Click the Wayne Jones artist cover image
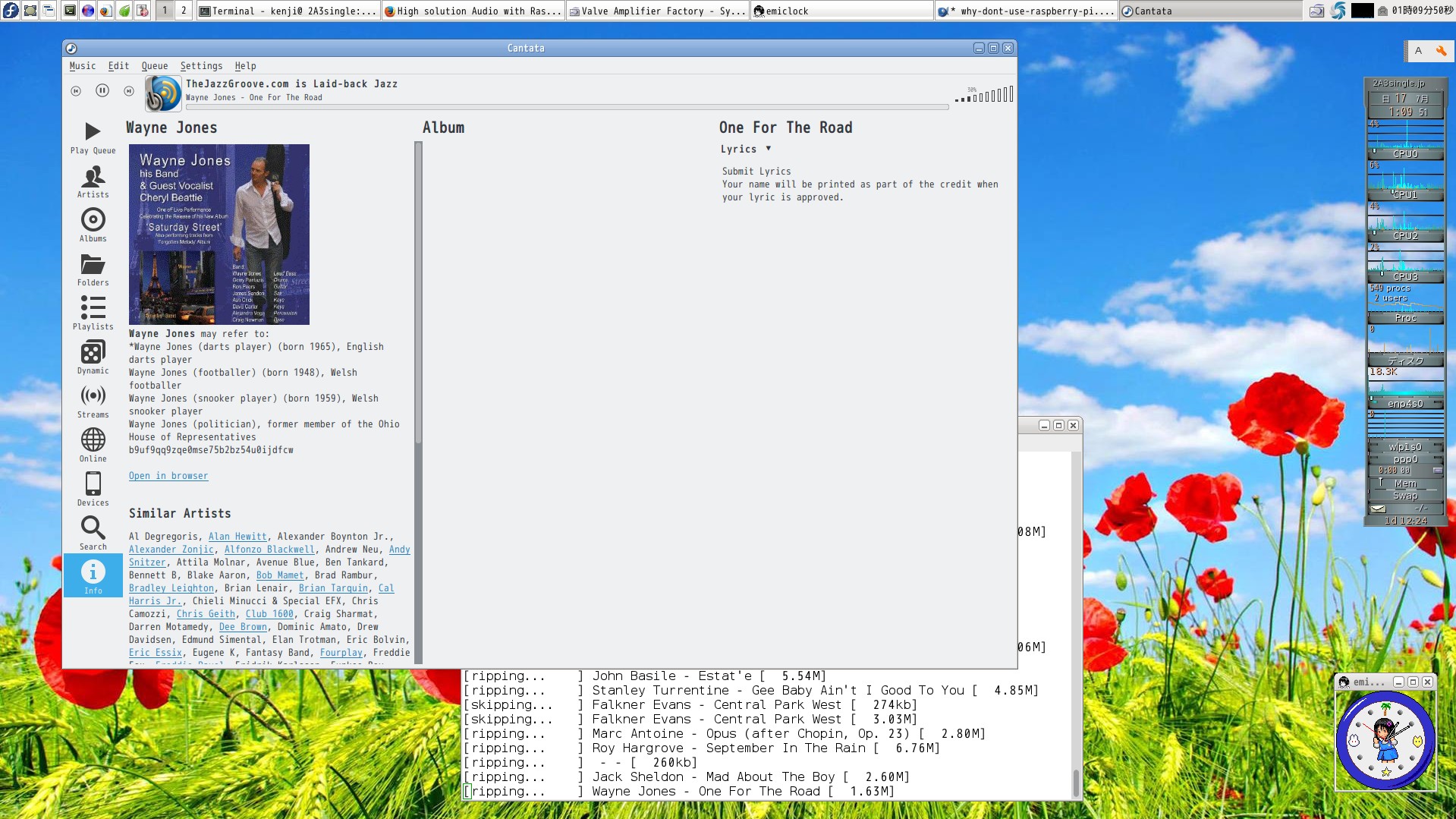 click(x=219, y=235)
